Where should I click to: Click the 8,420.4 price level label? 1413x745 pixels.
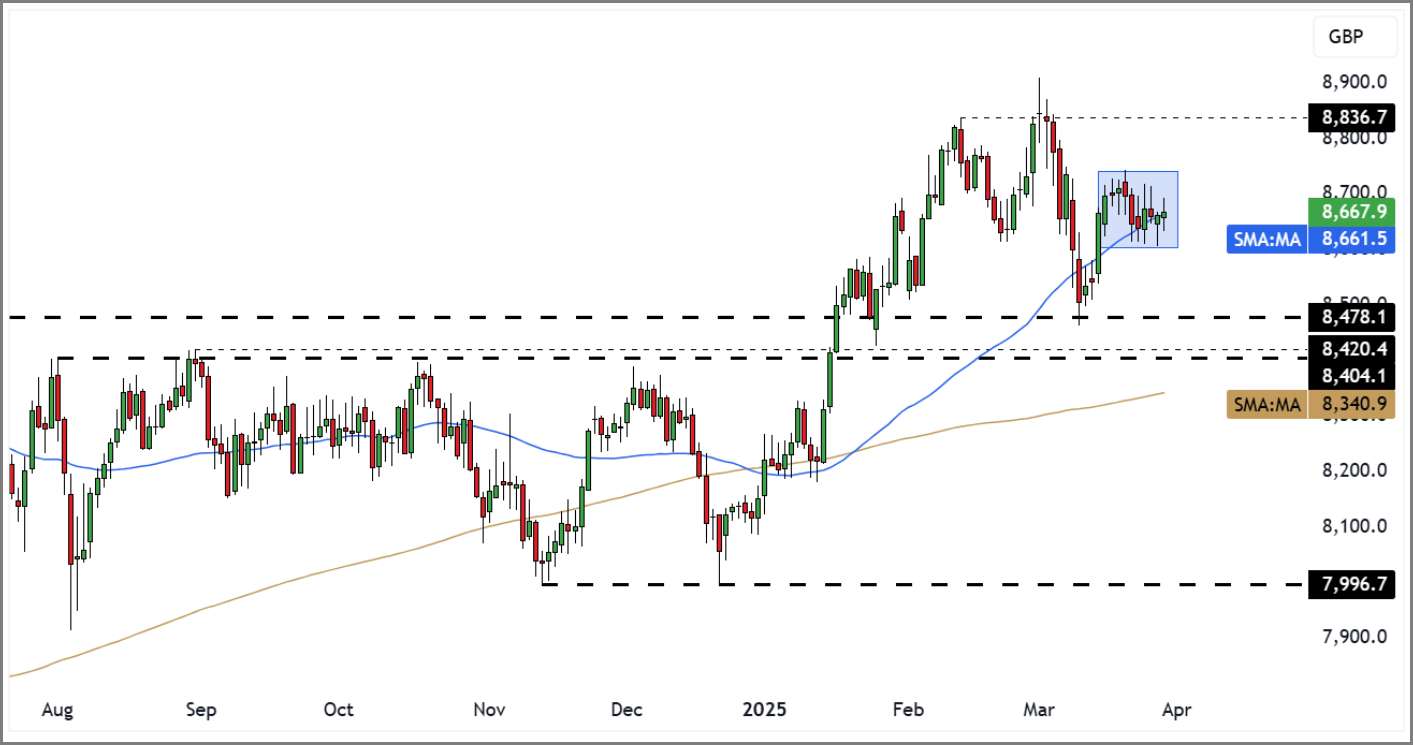1353,350
